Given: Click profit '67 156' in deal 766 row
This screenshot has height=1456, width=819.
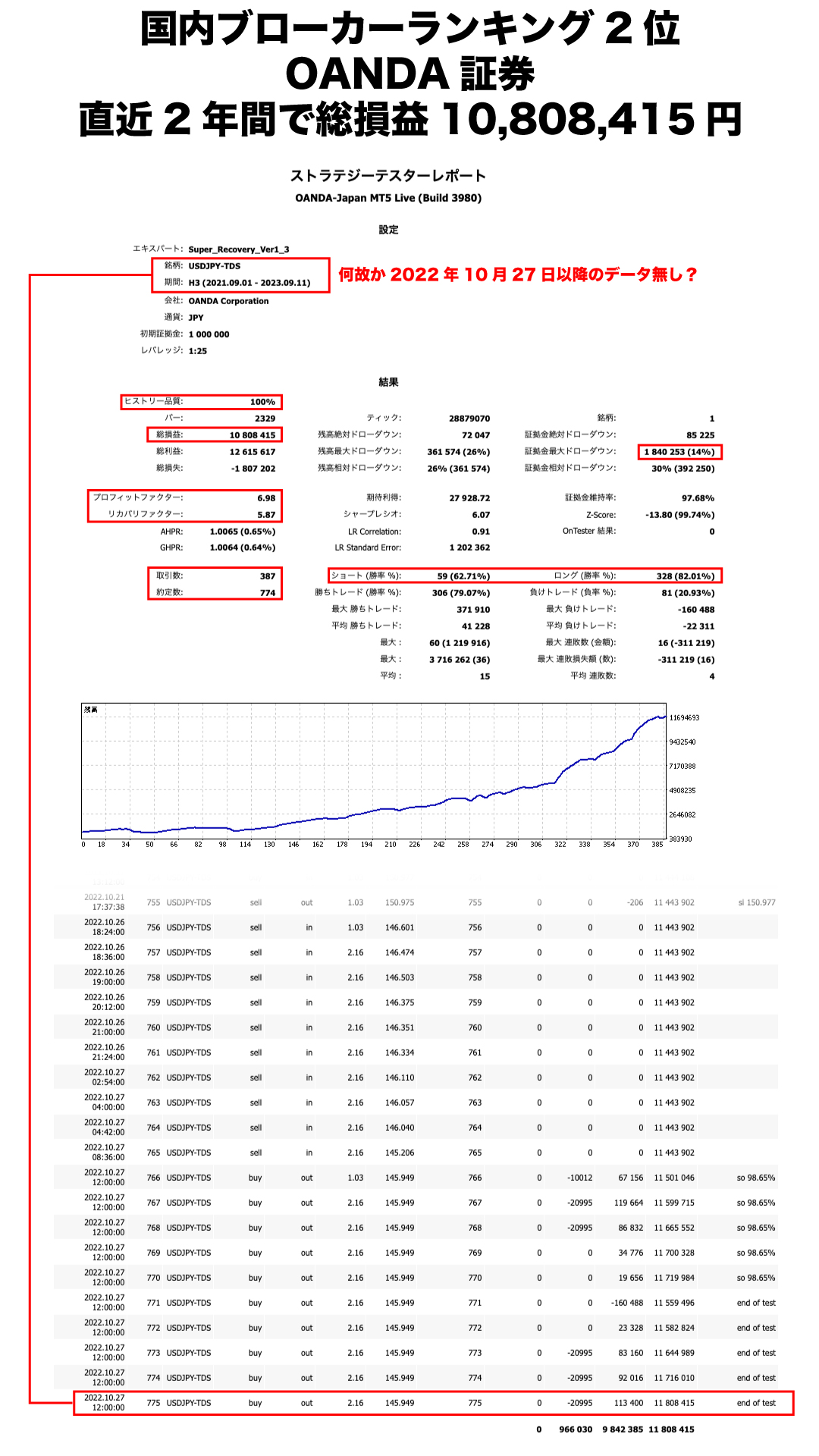Looking at the screenshot, I should tap(631, 1178).
